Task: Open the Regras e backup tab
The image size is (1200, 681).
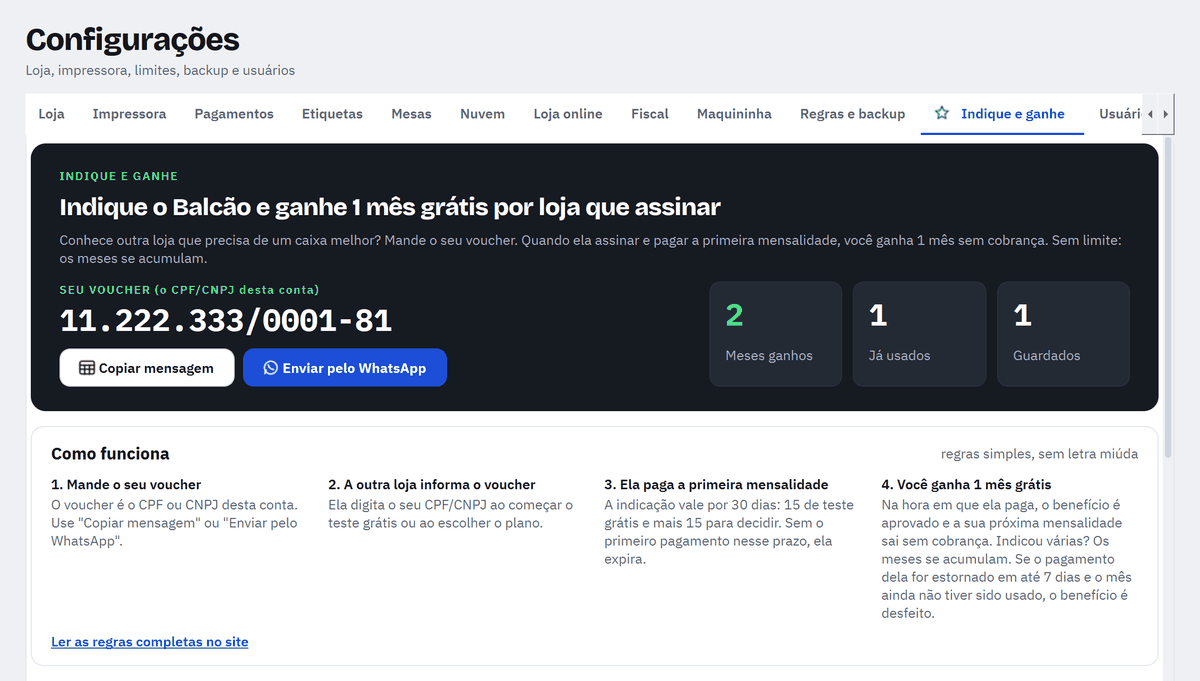Action: (852, 114)
